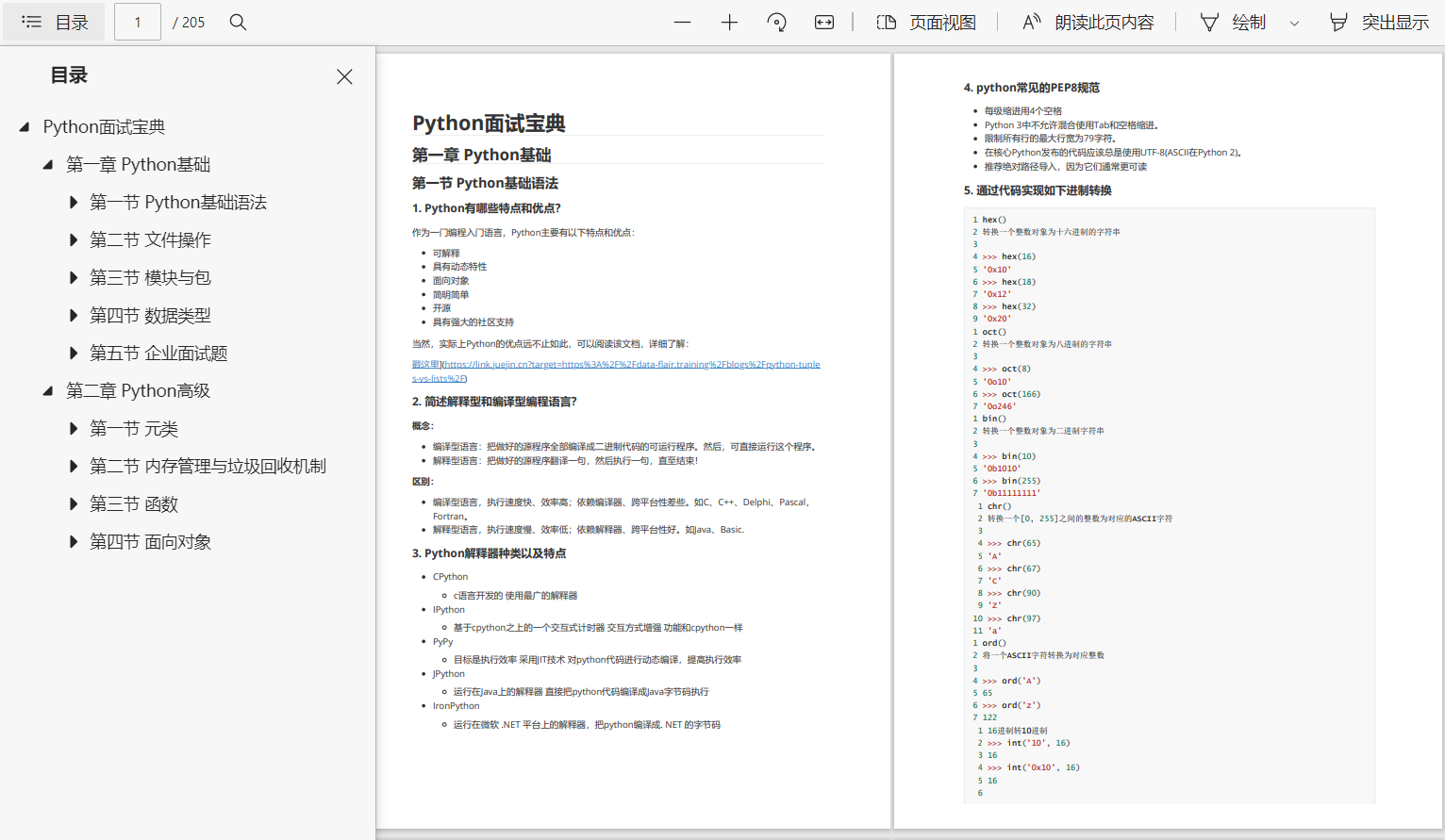Expand 第三节 函数 arrow
The height and width of the screenshot is (840, 1445).
click(73, 503)
